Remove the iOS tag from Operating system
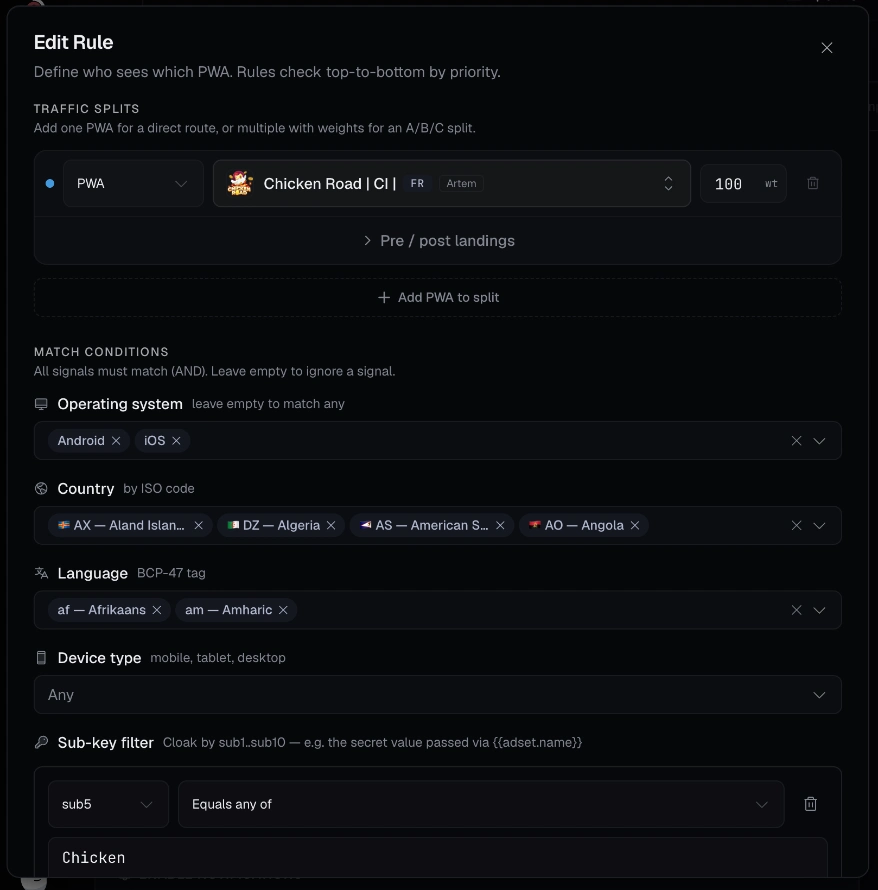Image resolution: width=878 pixels, height=890 pixels. click(177, 441)
